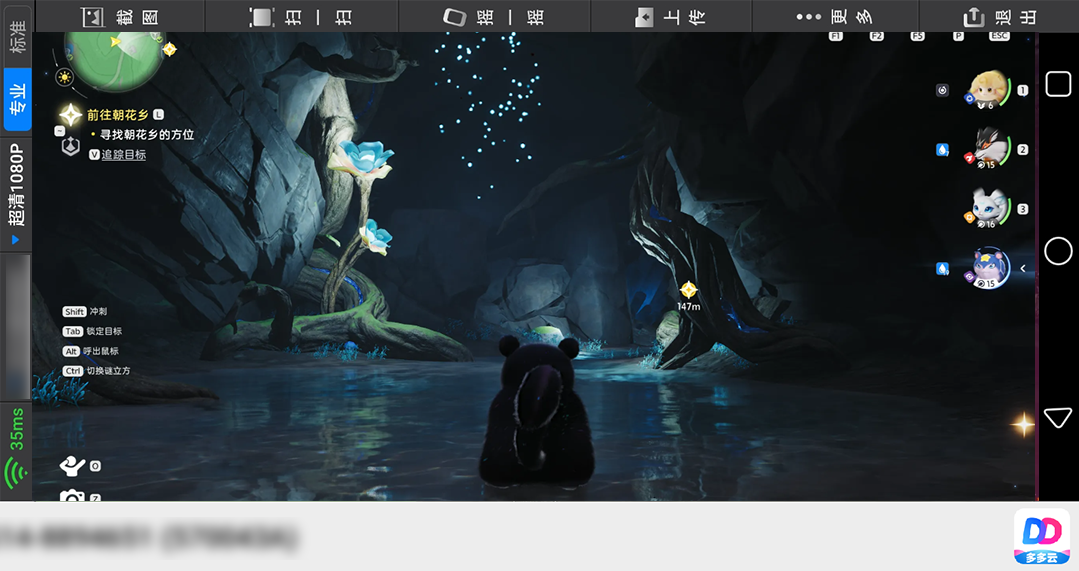This screenshot has height=571, width=1079.
Task: Collapse the pet list with the < arrow
Action: [1023, 268]
